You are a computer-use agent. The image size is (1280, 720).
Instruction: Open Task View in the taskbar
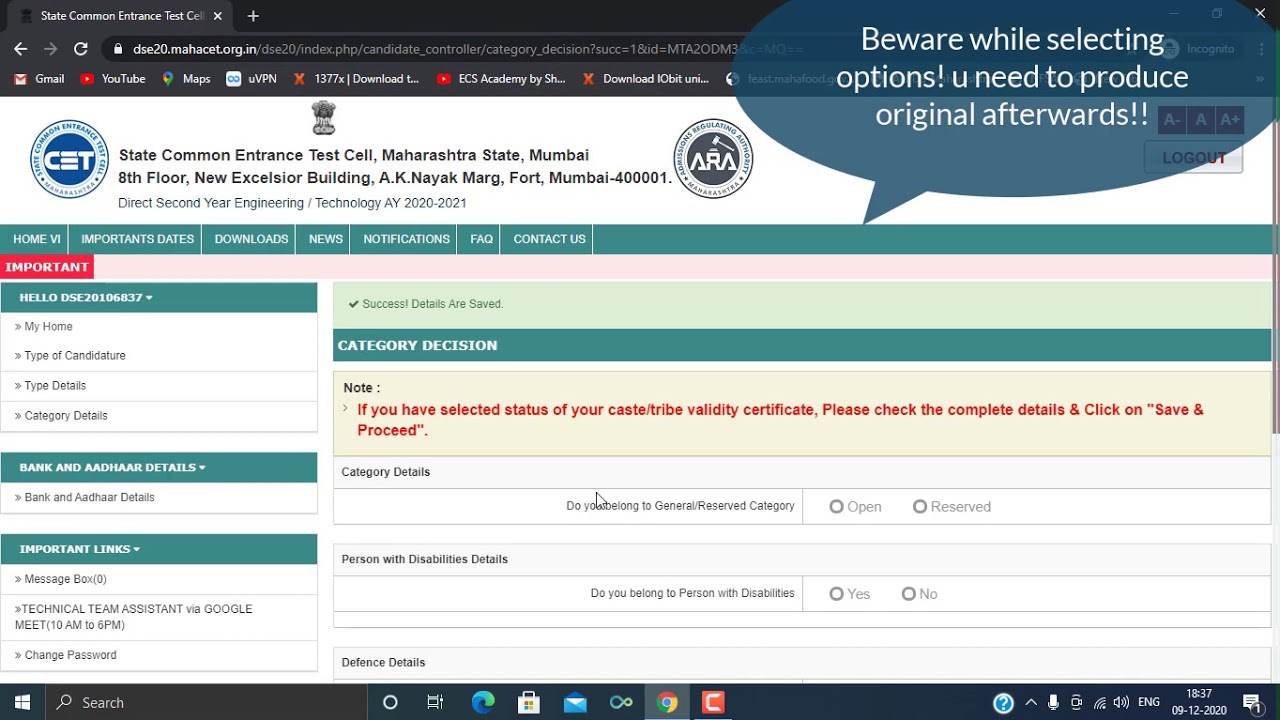pyautogui.click(x=435, y=702)
